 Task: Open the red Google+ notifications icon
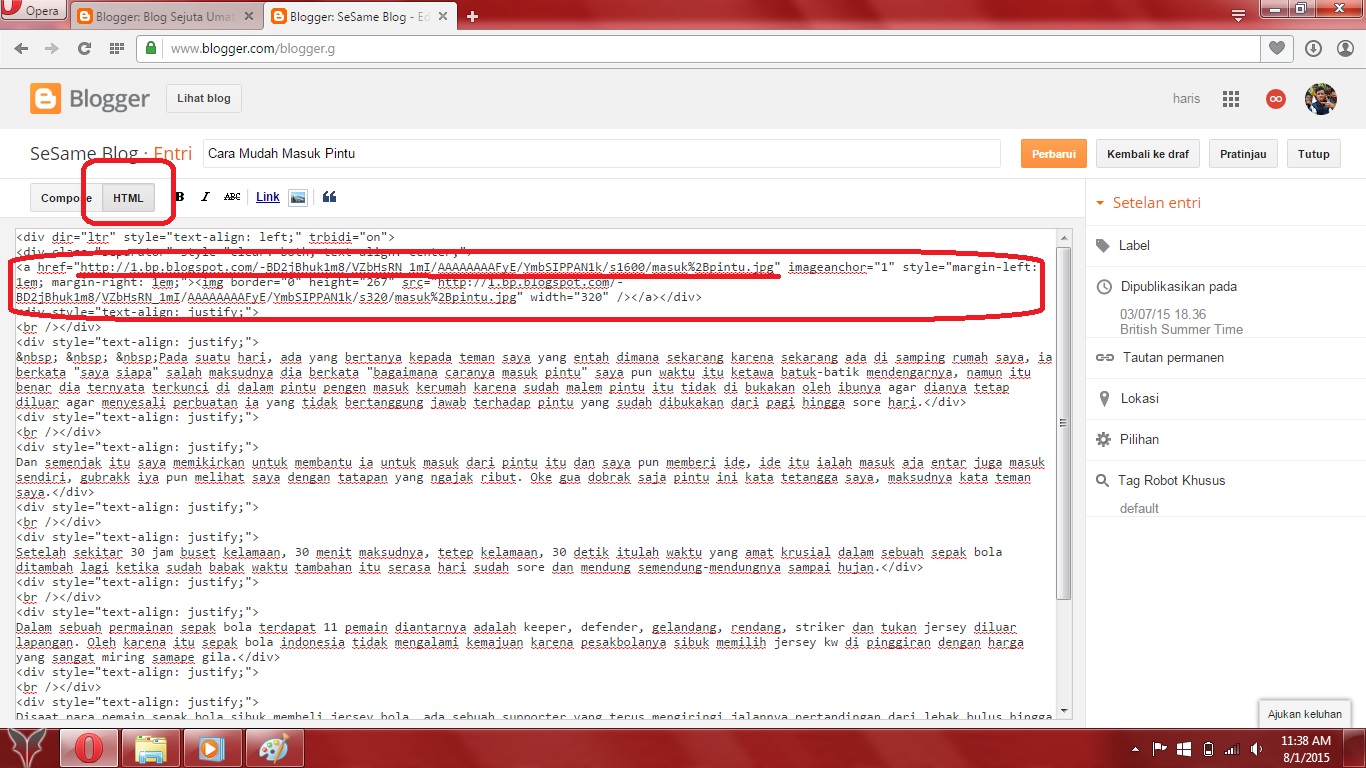click(1275, 99)
